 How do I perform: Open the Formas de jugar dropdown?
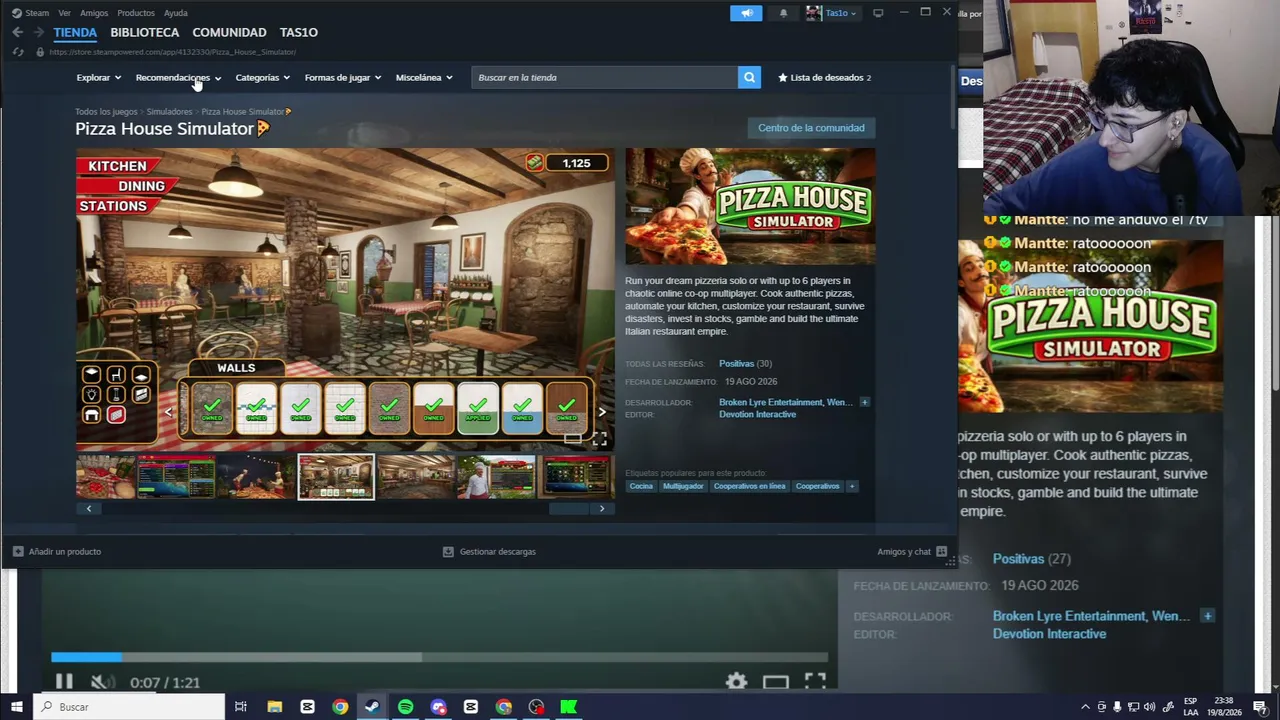tap(342, 77)
